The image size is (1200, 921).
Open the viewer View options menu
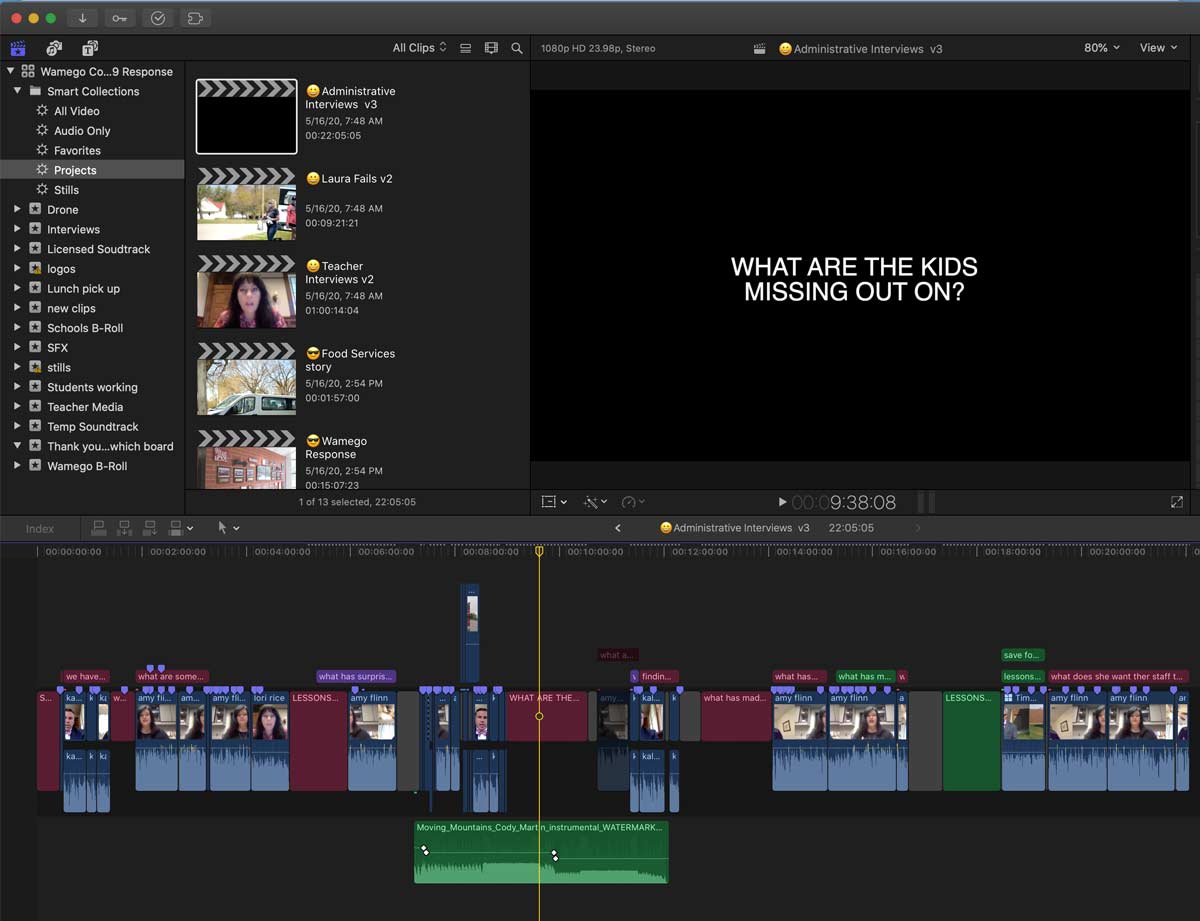(1158, 48)
